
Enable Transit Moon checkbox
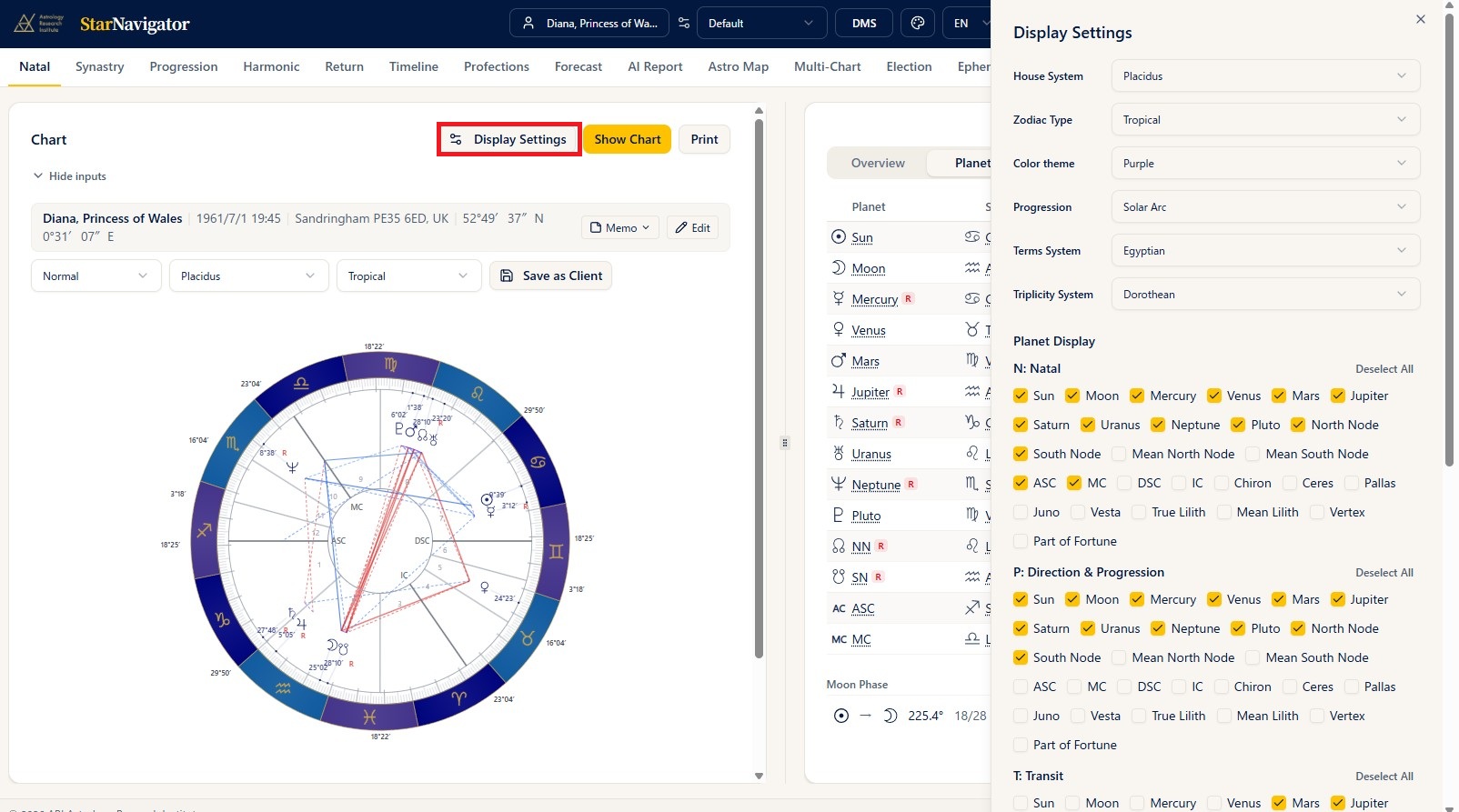click(x=1072, y=803)
